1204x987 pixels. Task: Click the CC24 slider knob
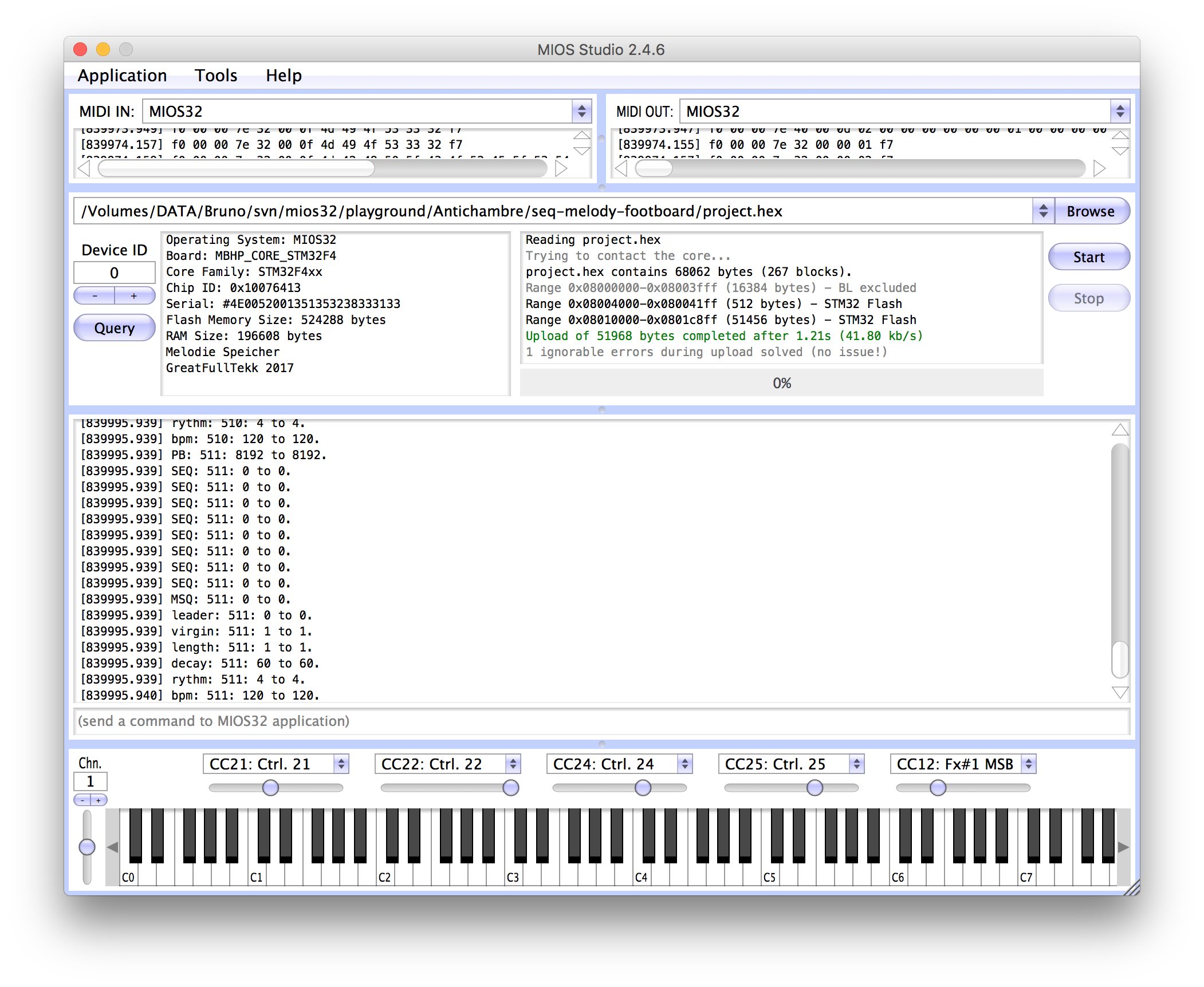point(643,788)
